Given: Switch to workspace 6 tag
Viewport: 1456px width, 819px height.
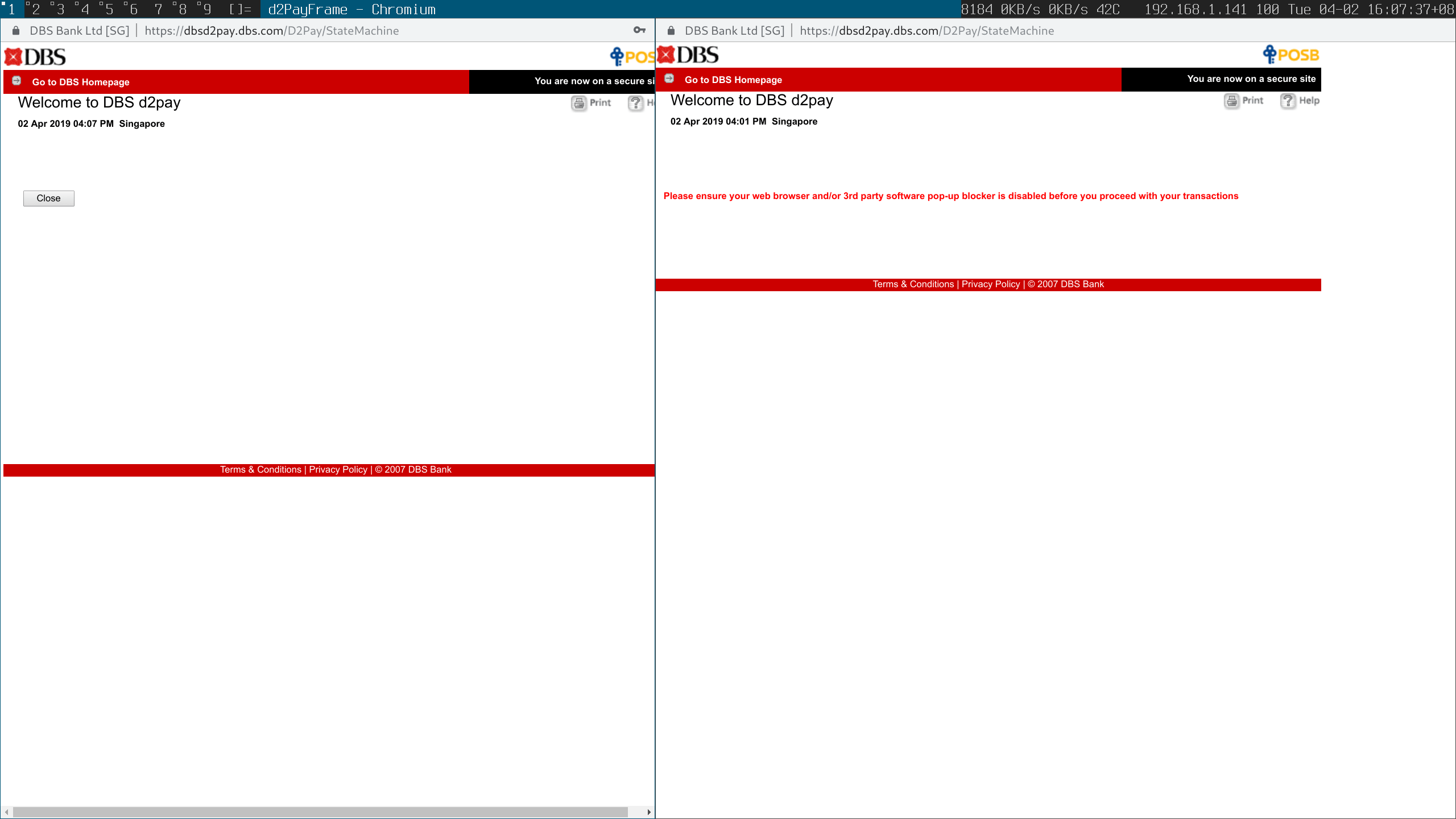Looking at the screenshot, I should 134,9.
